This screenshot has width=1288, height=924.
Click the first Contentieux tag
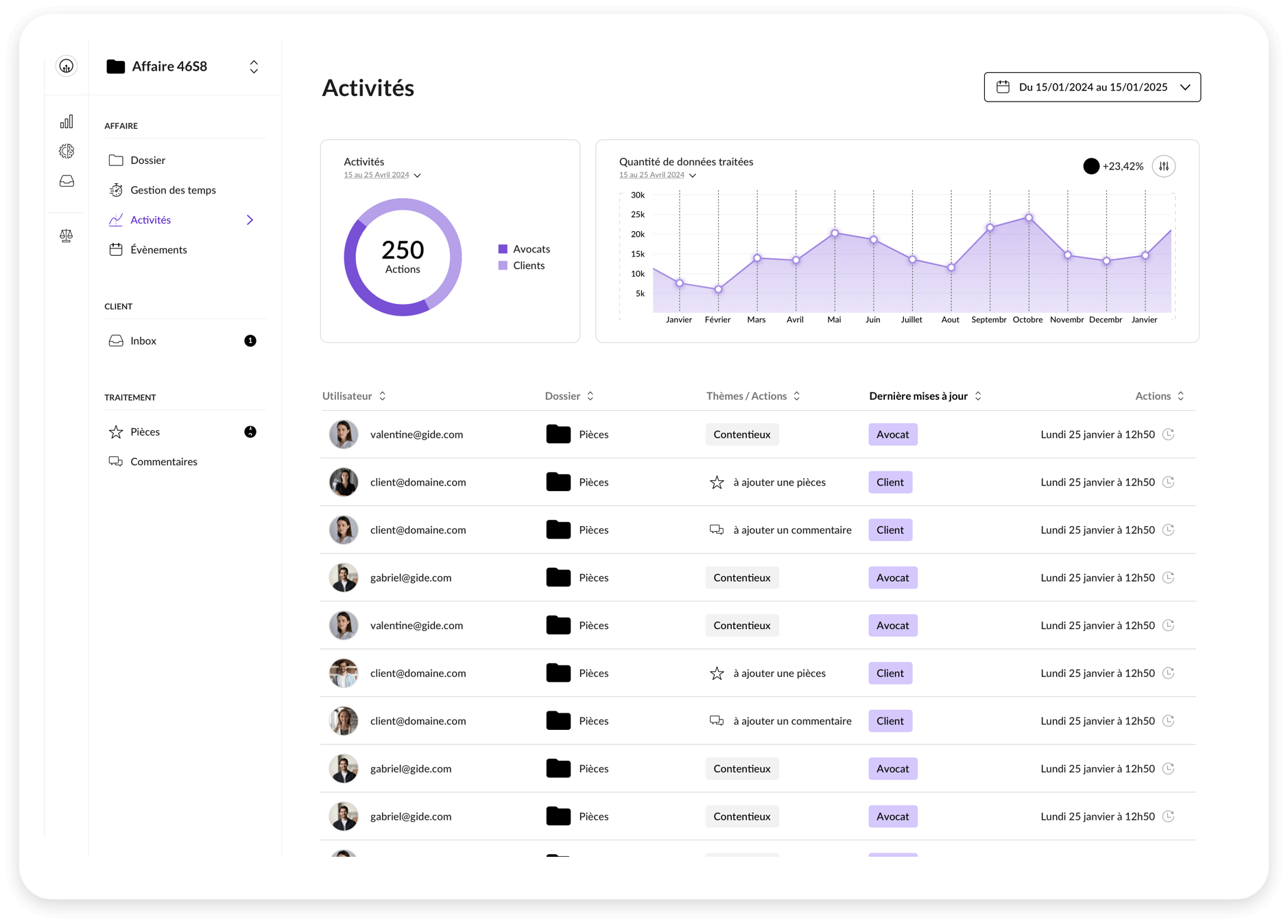tap(742, 434)
